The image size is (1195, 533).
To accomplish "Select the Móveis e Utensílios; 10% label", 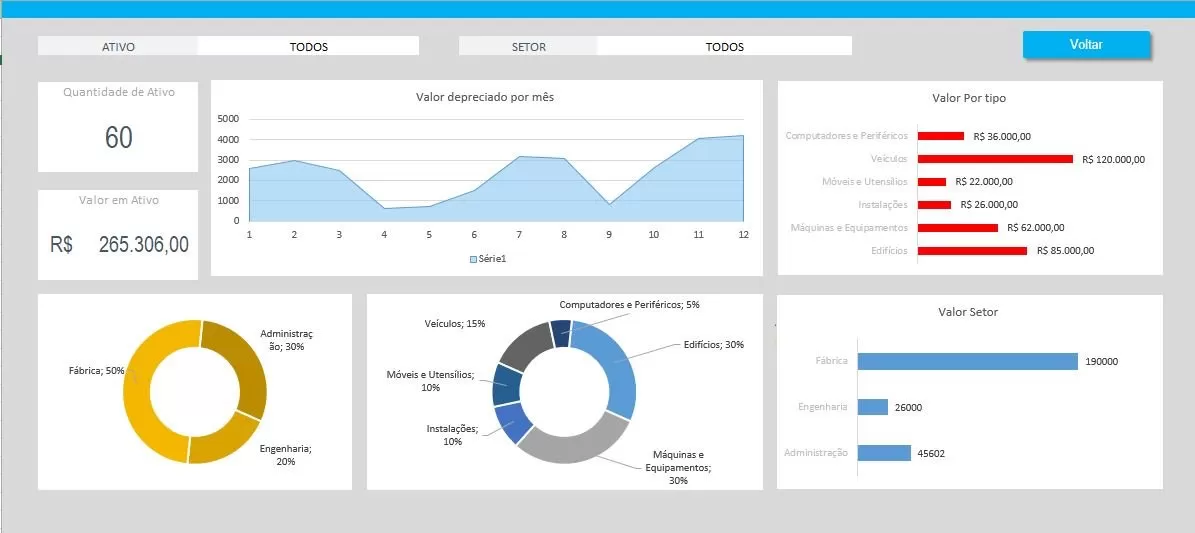I will (431, 381).
